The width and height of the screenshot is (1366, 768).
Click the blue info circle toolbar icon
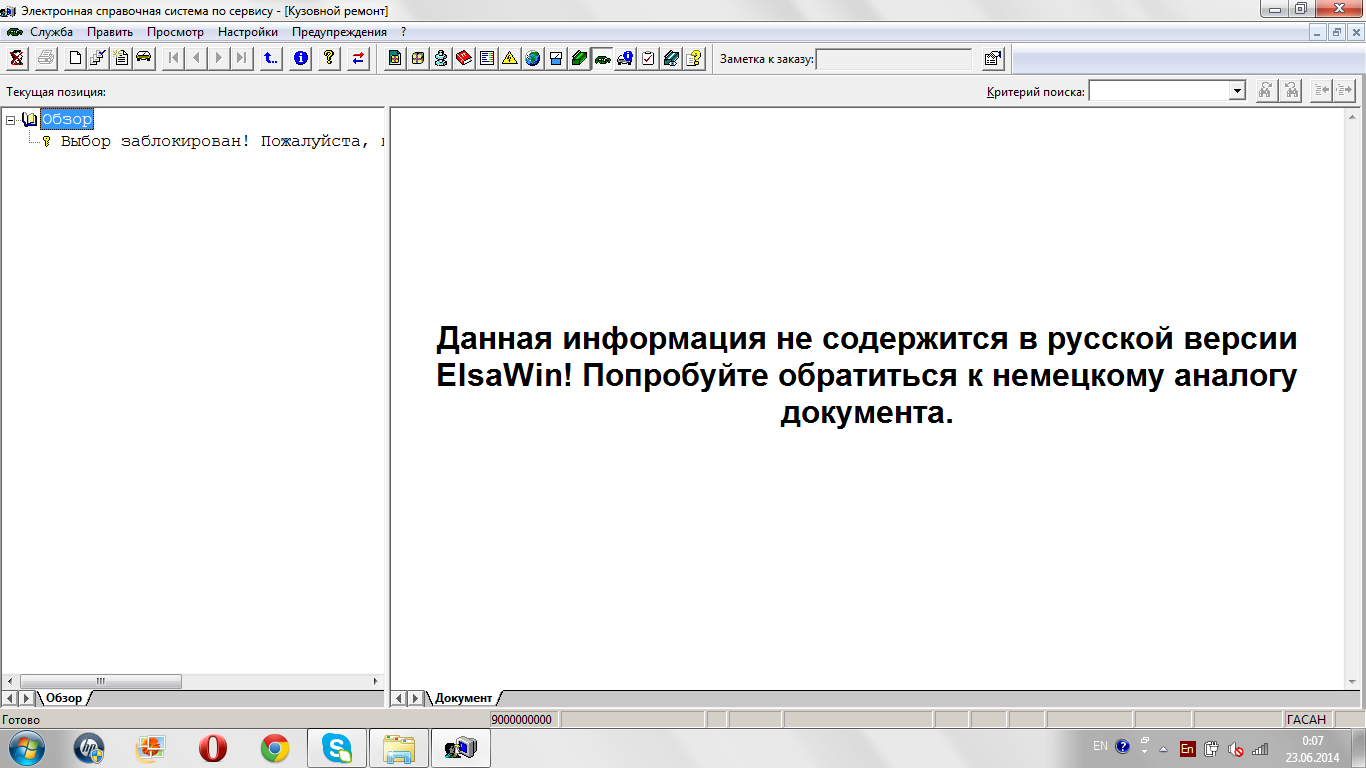300,58
